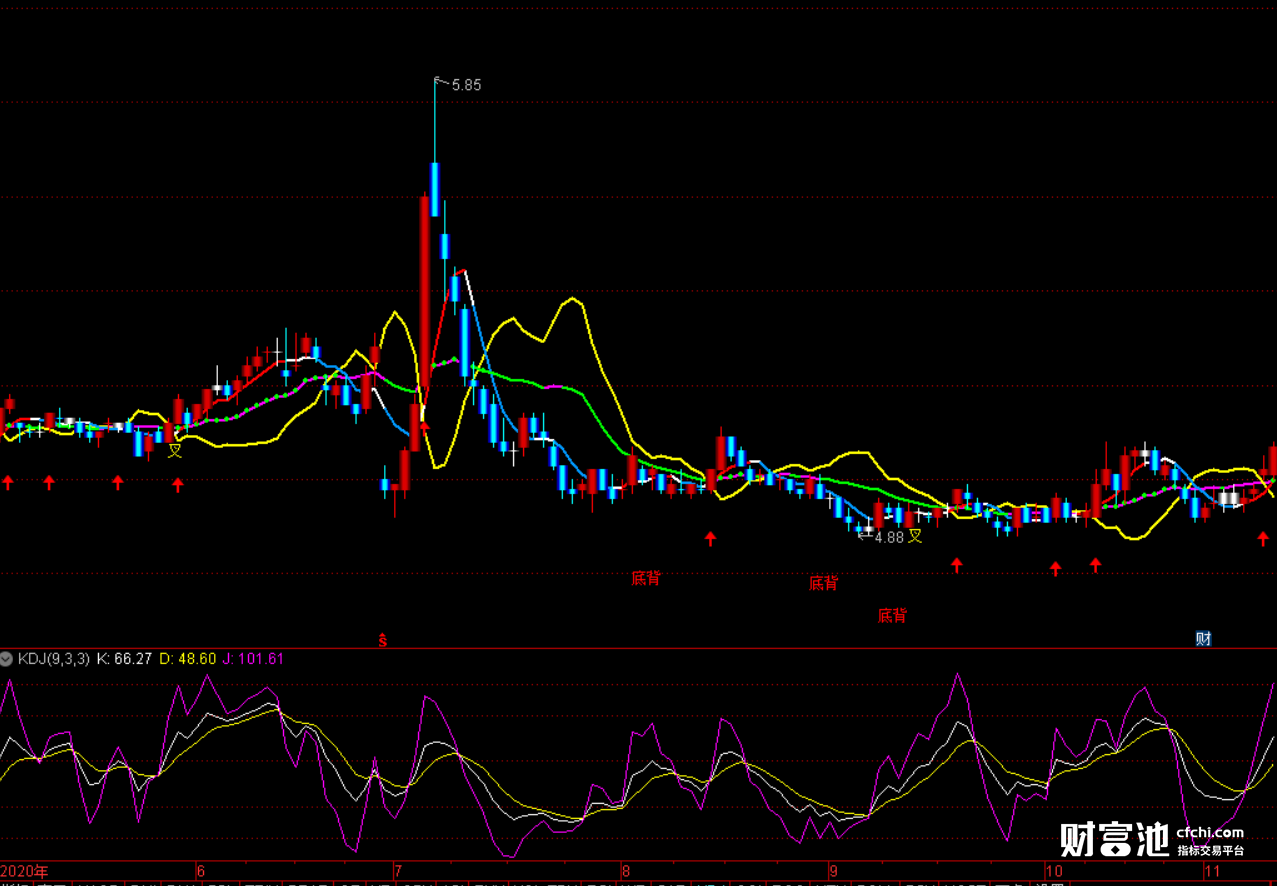Click the K: 66.27 value label
1277x886 pixels.
124,659
